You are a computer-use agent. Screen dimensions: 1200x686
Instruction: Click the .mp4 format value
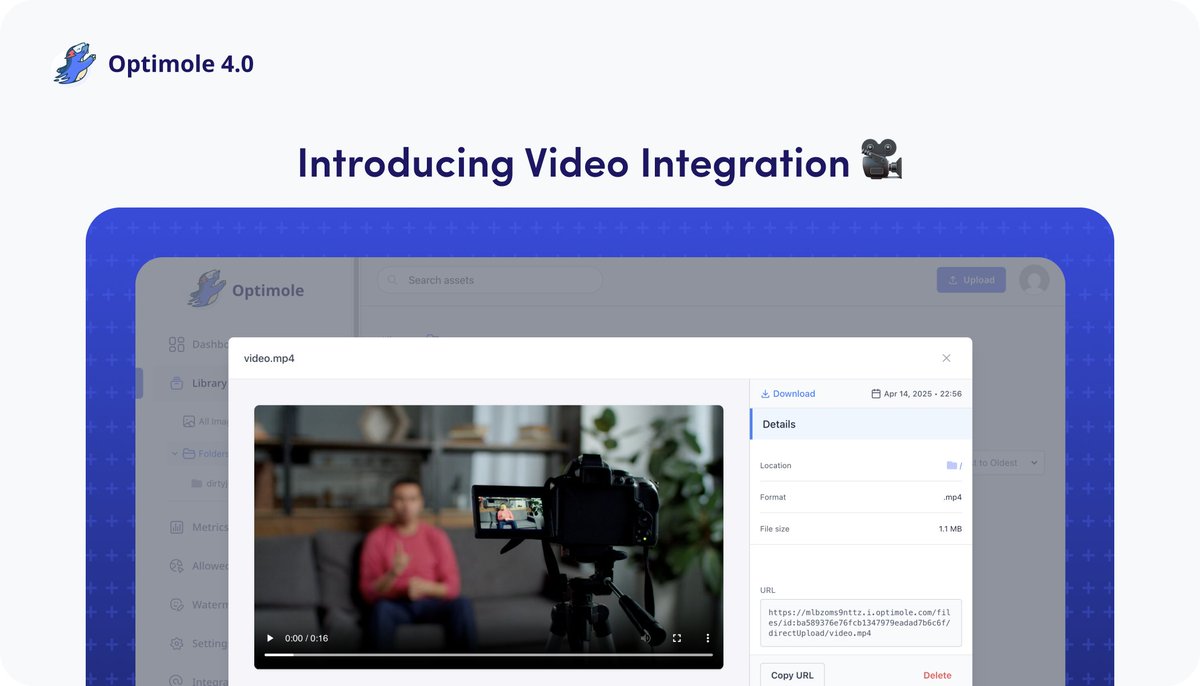(x=952, y=497)
